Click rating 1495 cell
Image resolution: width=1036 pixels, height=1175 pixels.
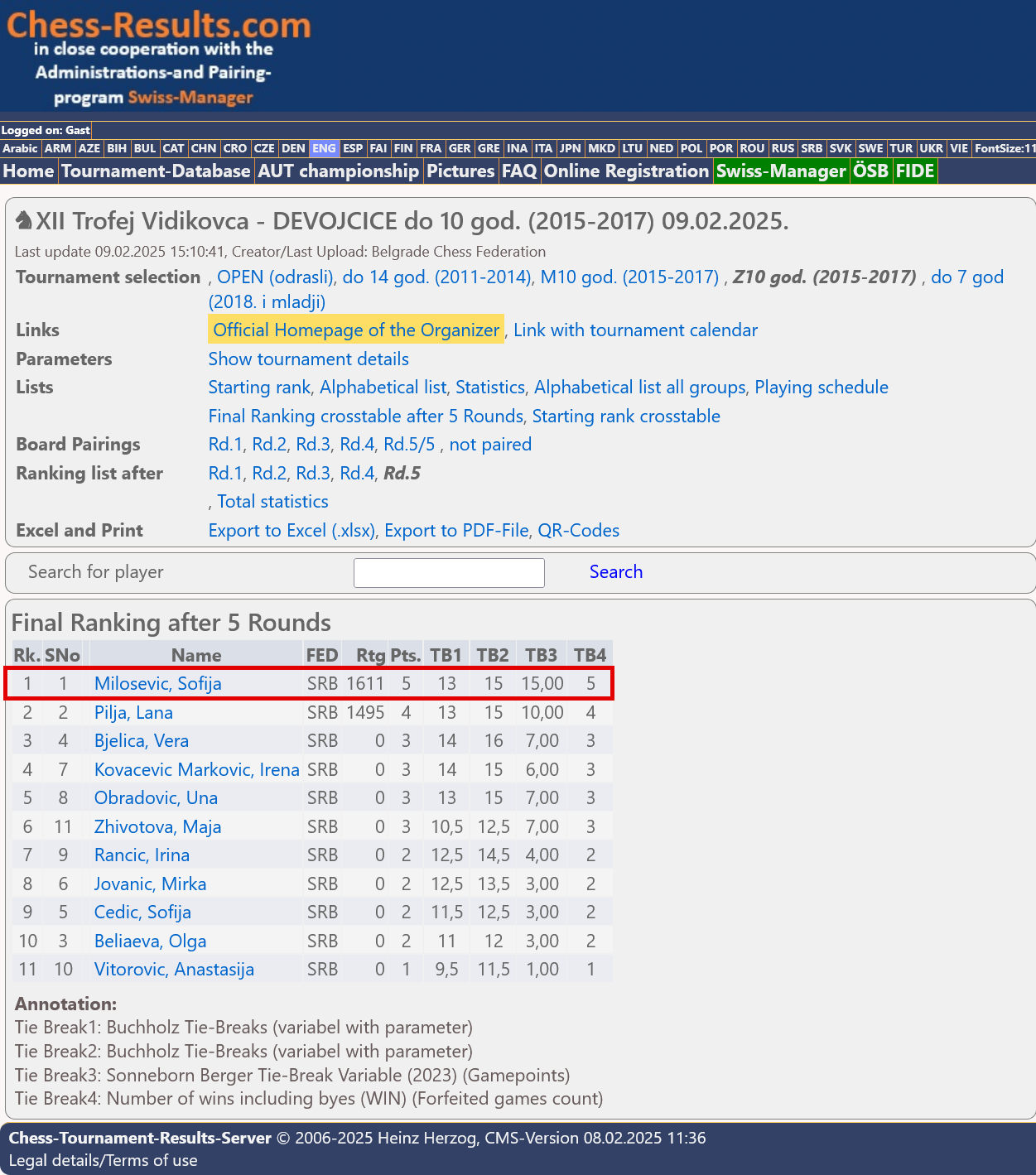(x=365, y=713)
